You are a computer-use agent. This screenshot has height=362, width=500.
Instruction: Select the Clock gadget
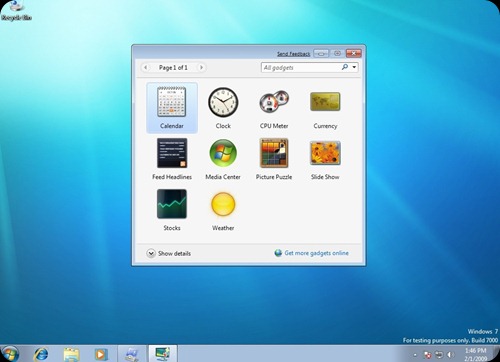click(223, 108)
